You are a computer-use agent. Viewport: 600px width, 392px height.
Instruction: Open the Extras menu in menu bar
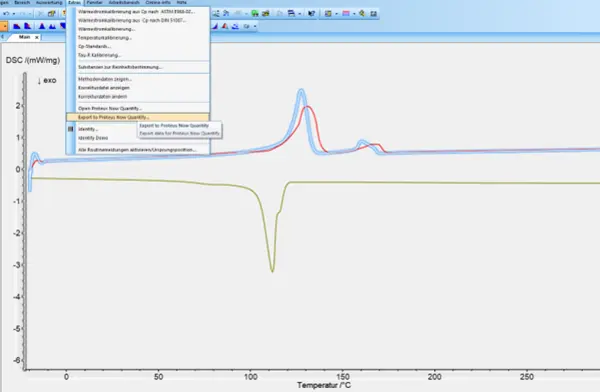click(74, 2)
